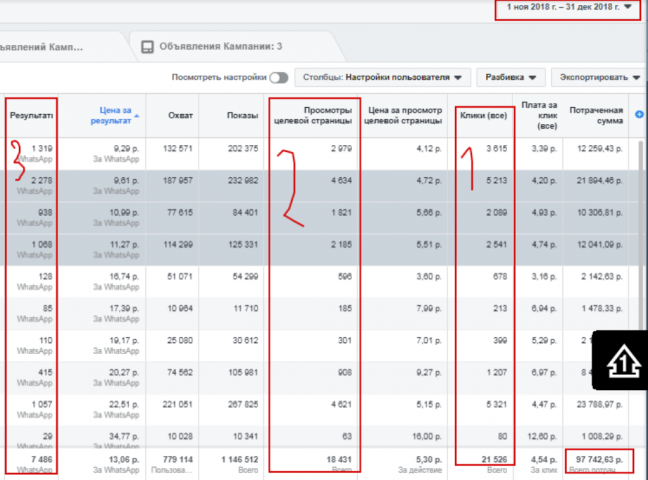Open the Экспортировать dropdown
Screen dimensions: 648x480
point(599,77)
